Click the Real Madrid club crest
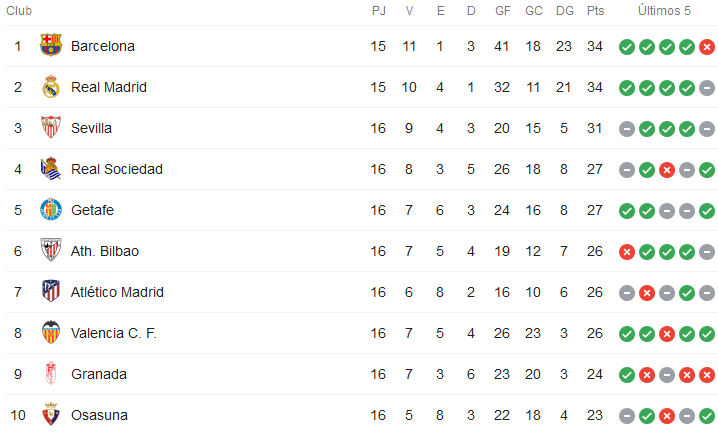718x433 pixels. (x=51, y=87)
